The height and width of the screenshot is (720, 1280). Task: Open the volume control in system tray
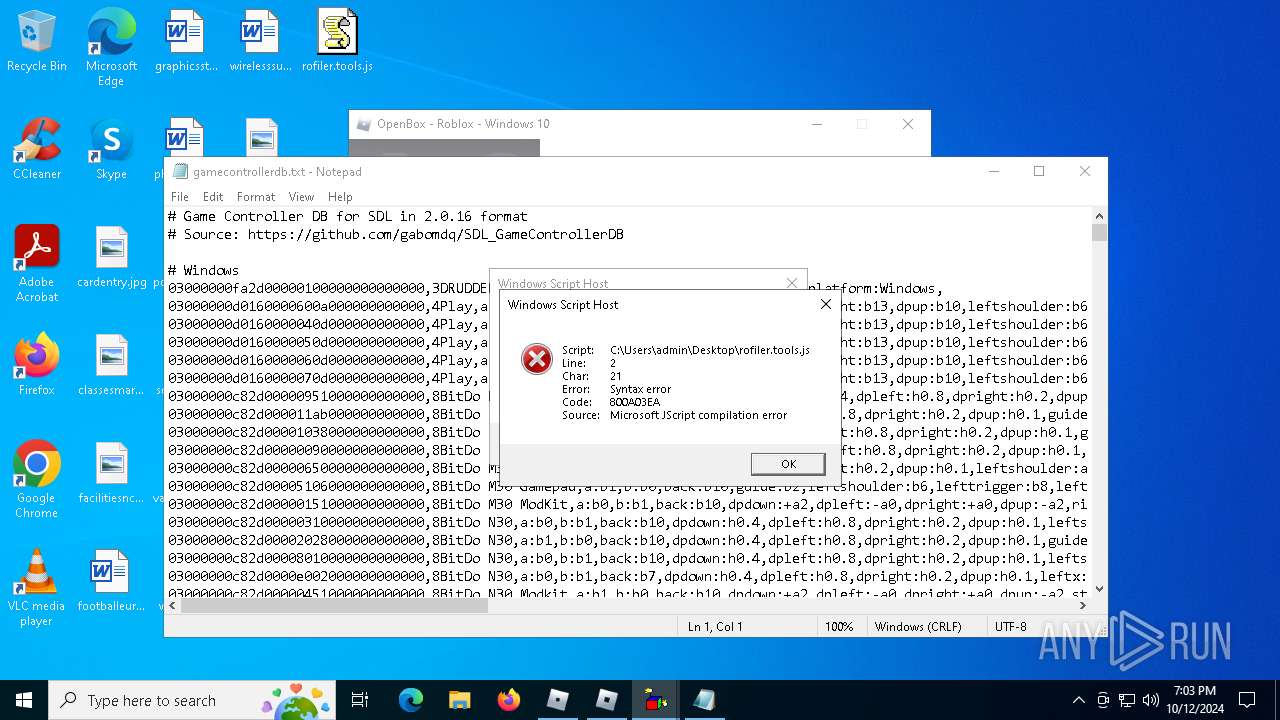pyautogui.click(x=1151, y=700)
